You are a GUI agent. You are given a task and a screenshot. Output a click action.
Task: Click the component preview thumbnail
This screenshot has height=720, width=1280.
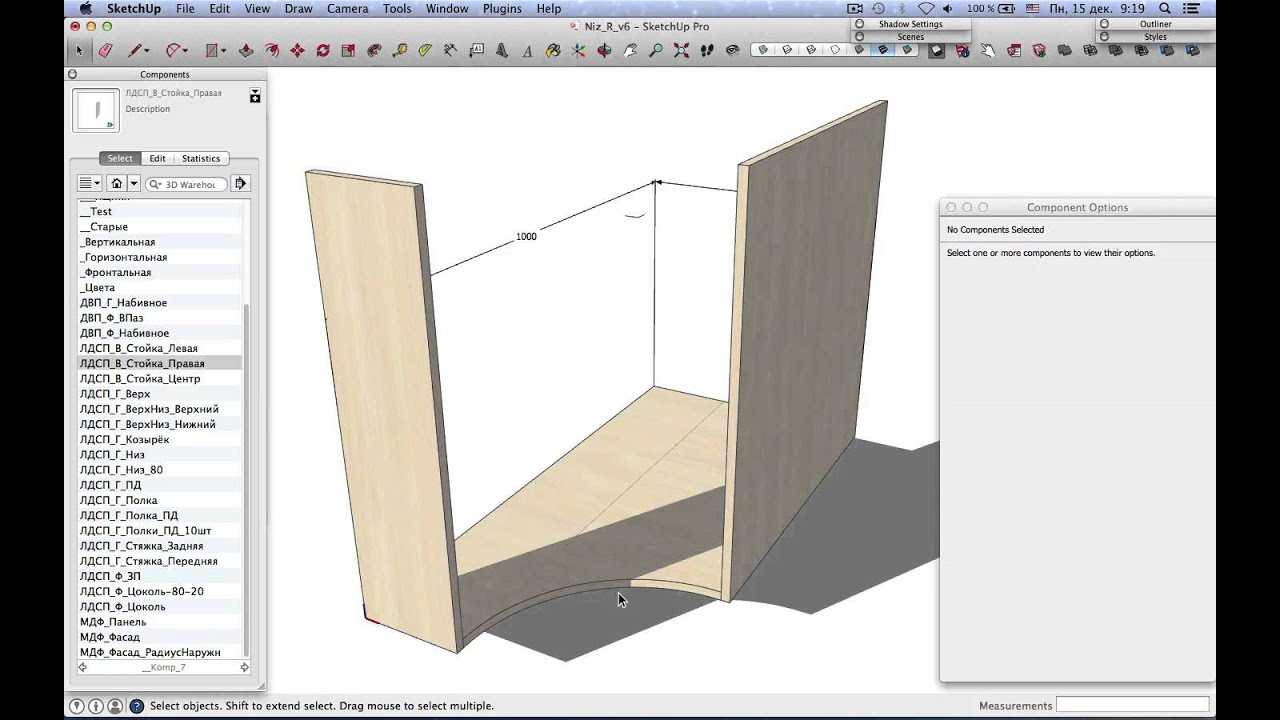pos(96,109)
